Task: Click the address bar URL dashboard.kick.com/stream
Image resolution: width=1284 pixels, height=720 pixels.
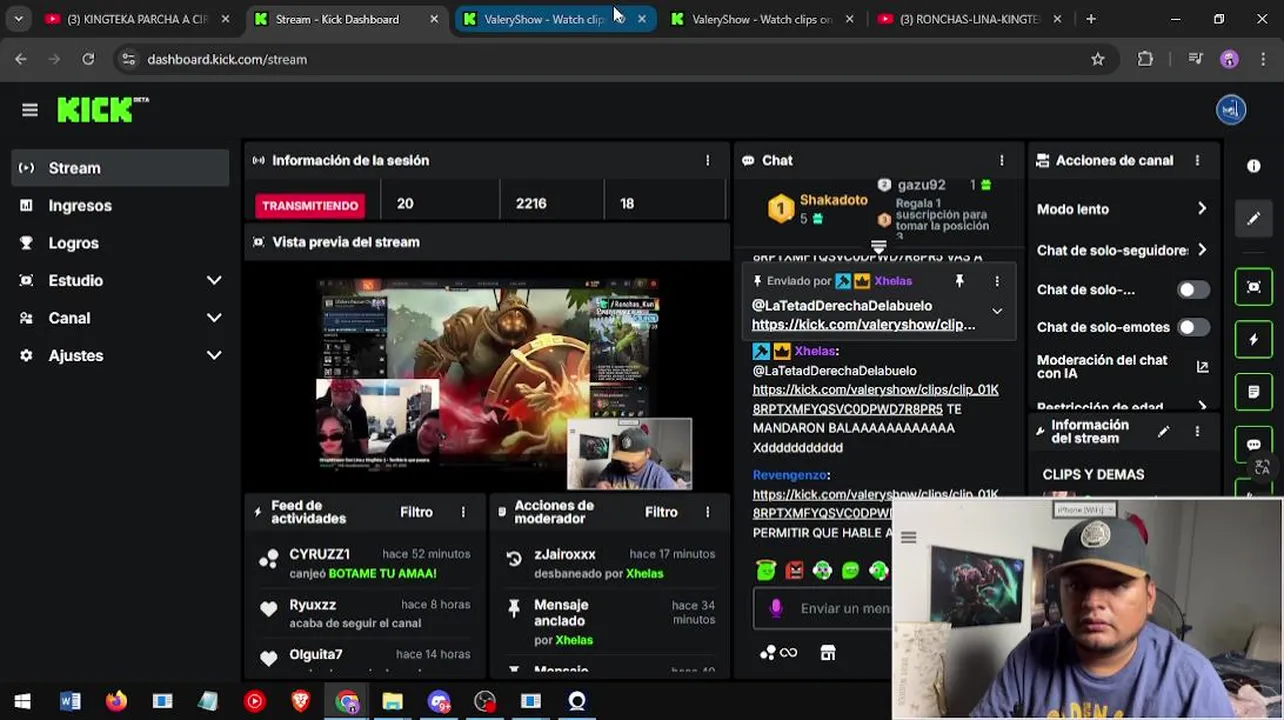Action: click(227, 59)
